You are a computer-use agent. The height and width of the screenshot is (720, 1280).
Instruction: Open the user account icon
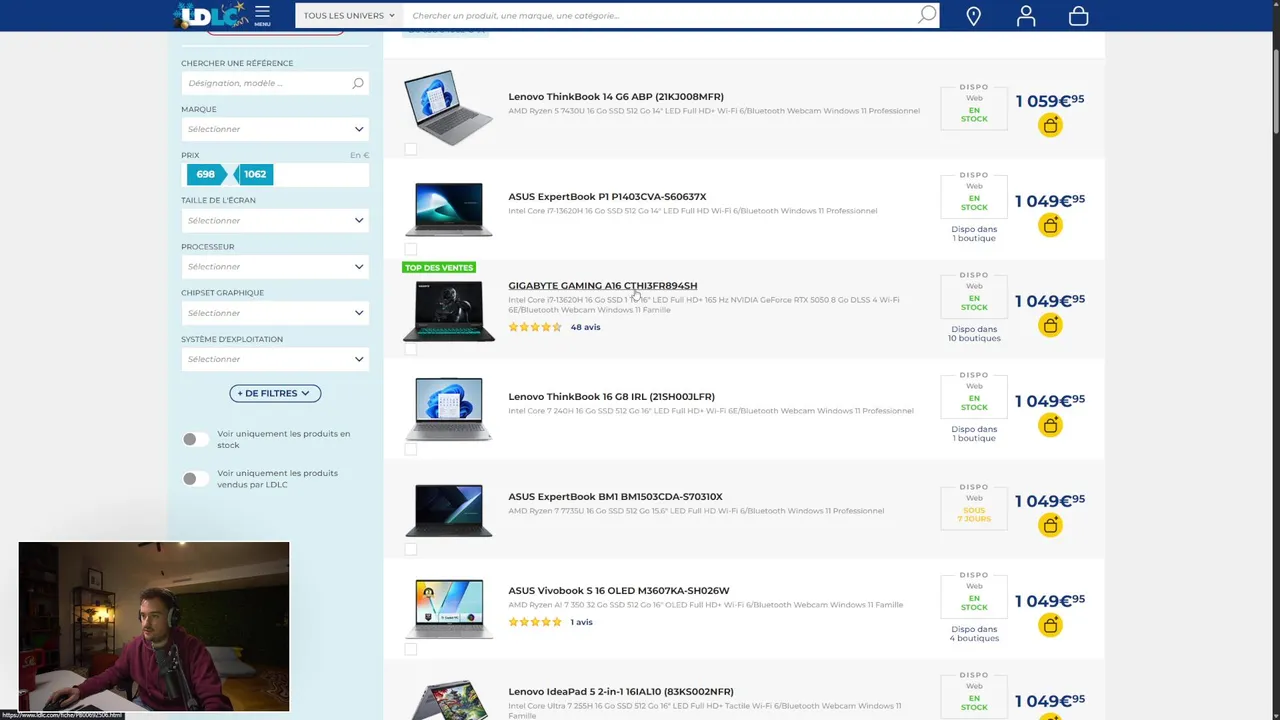tap(1026, 16)
